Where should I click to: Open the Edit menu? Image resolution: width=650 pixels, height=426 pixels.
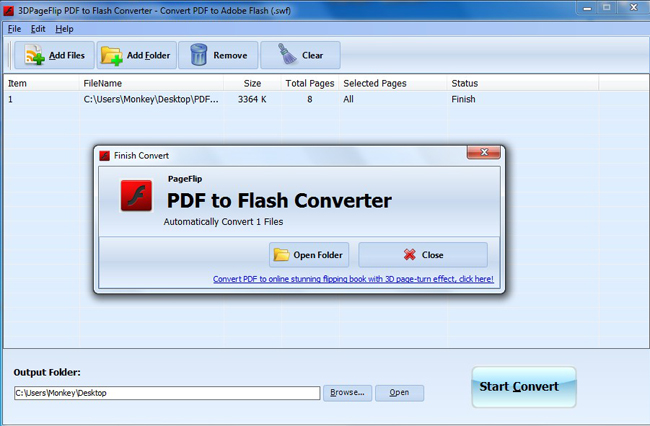38,29
